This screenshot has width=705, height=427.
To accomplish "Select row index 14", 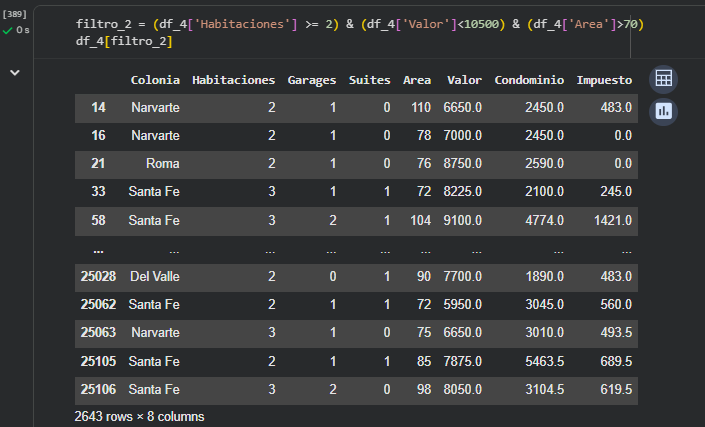I will [x=98, y=107].
